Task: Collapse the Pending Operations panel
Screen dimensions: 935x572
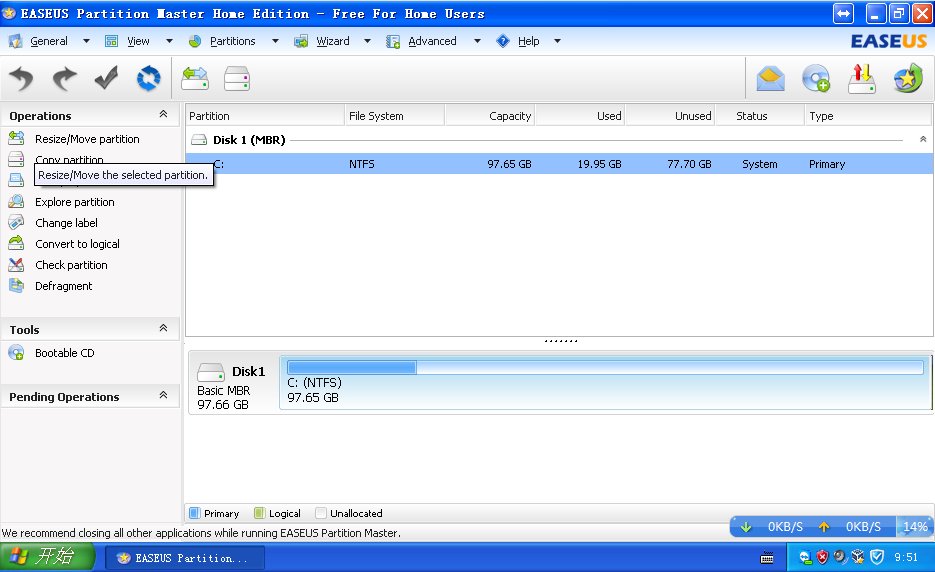Action: pyautogui.click(x=163, y=395)
